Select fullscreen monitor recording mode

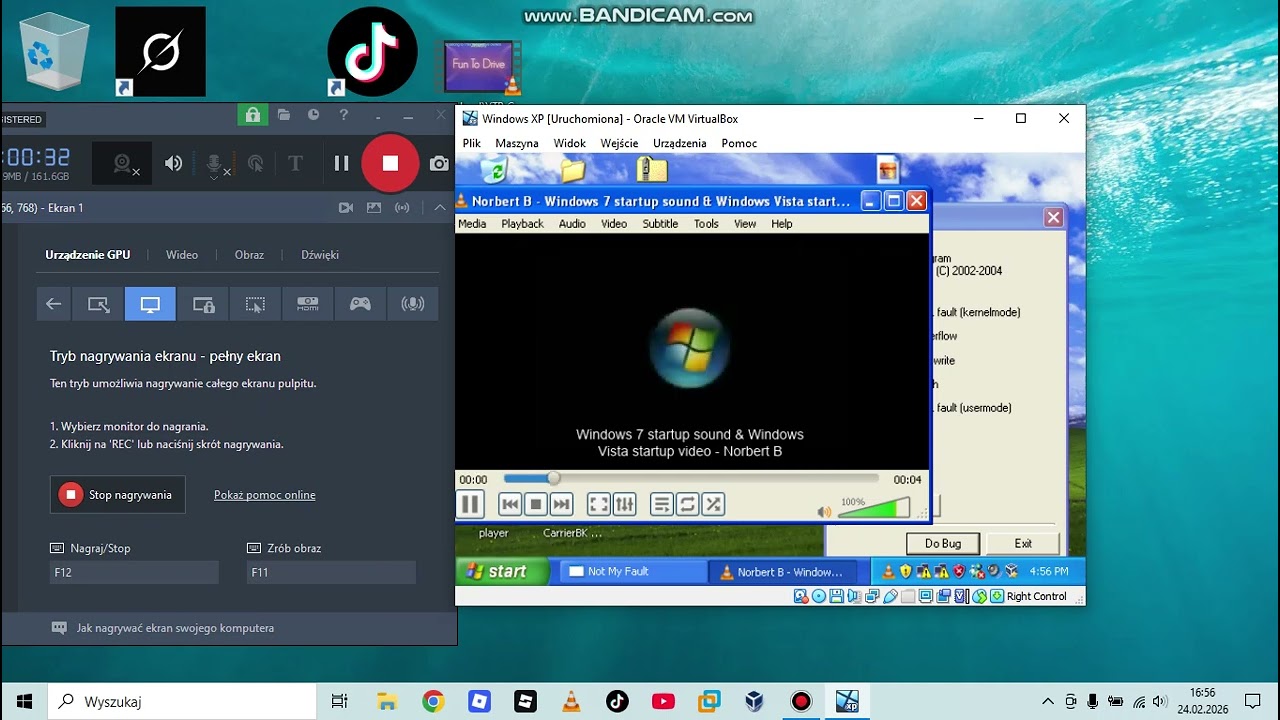[150, 304]
